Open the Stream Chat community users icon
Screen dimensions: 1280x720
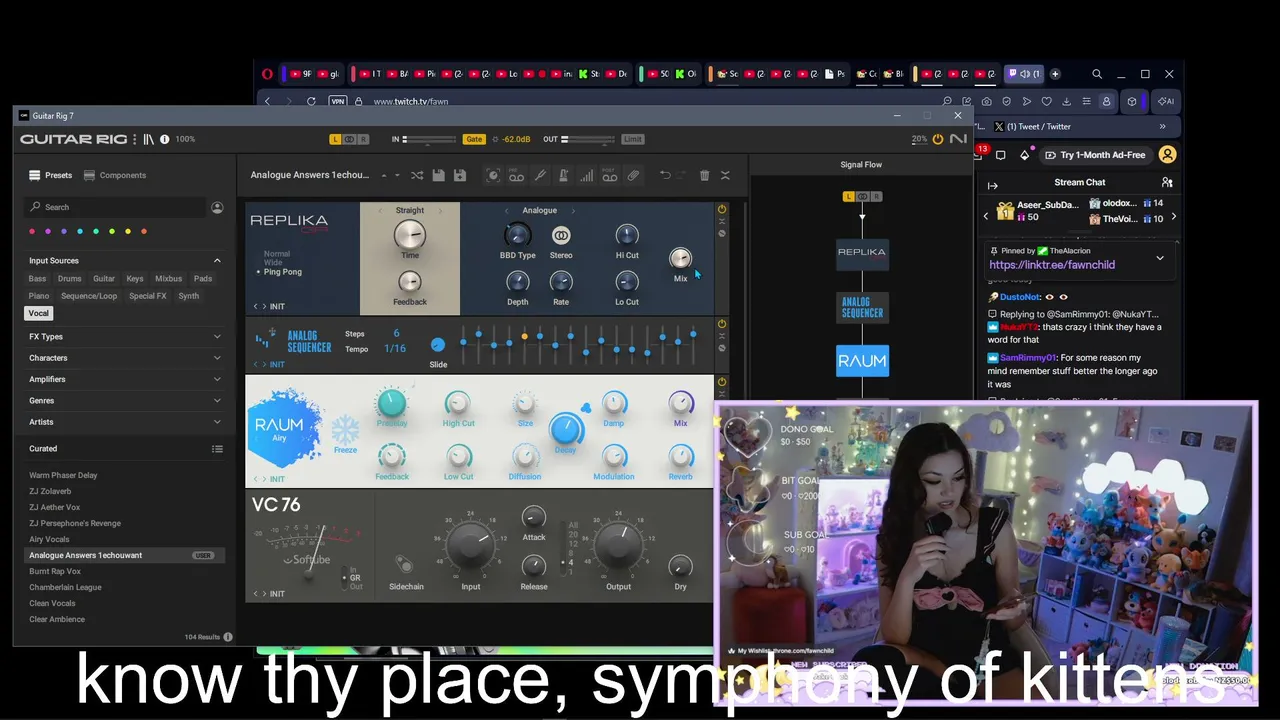coord(1167,182)
